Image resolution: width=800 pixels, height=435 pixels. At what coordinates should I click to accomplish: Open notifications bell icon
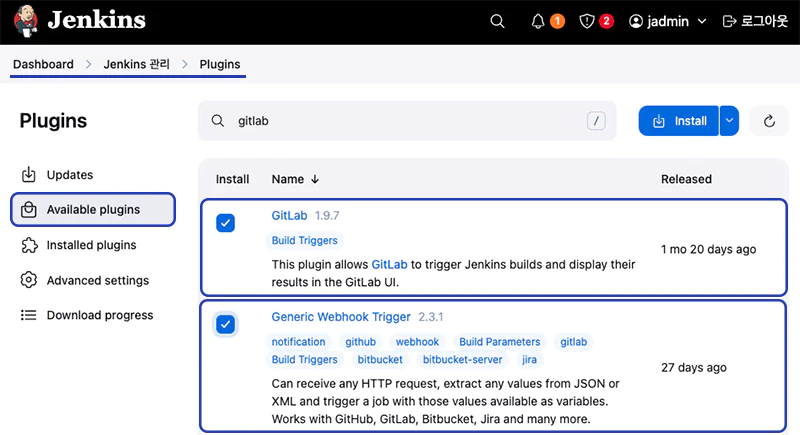[x=538, y=21]
